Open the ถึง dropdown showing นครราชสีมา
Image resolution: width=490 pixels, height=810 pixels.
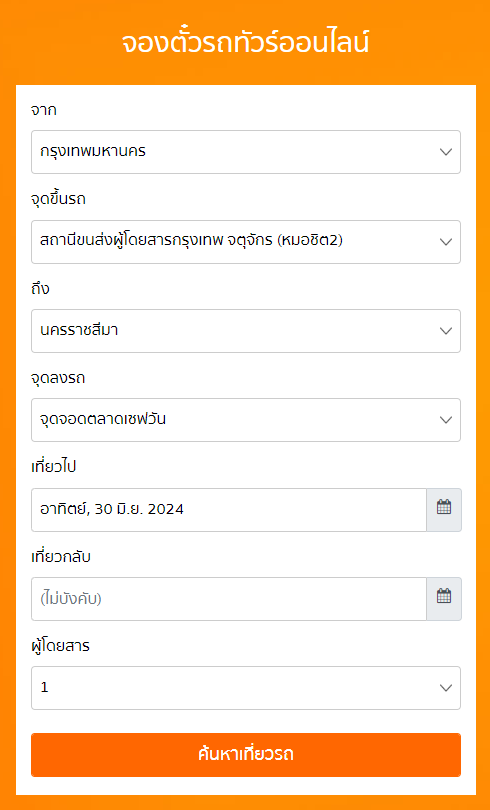(x=246, y=331)
